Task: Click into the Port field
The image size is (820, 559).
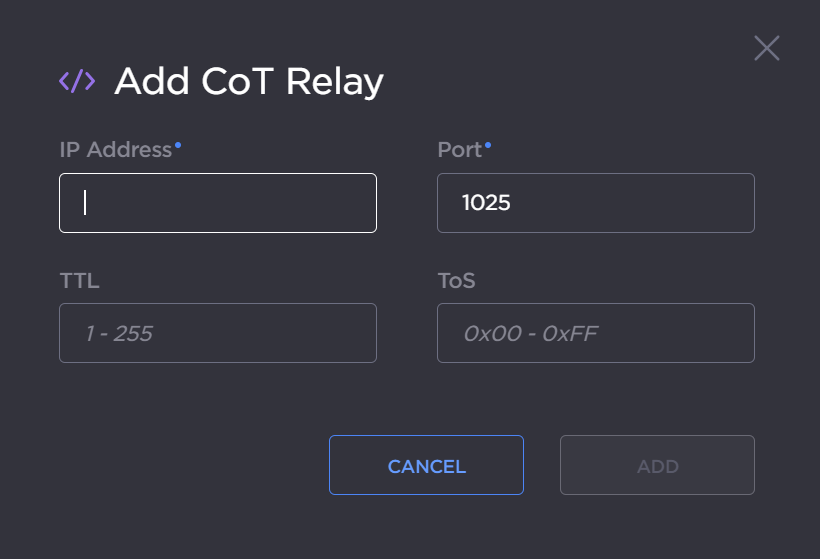Action: pos(595,203)
